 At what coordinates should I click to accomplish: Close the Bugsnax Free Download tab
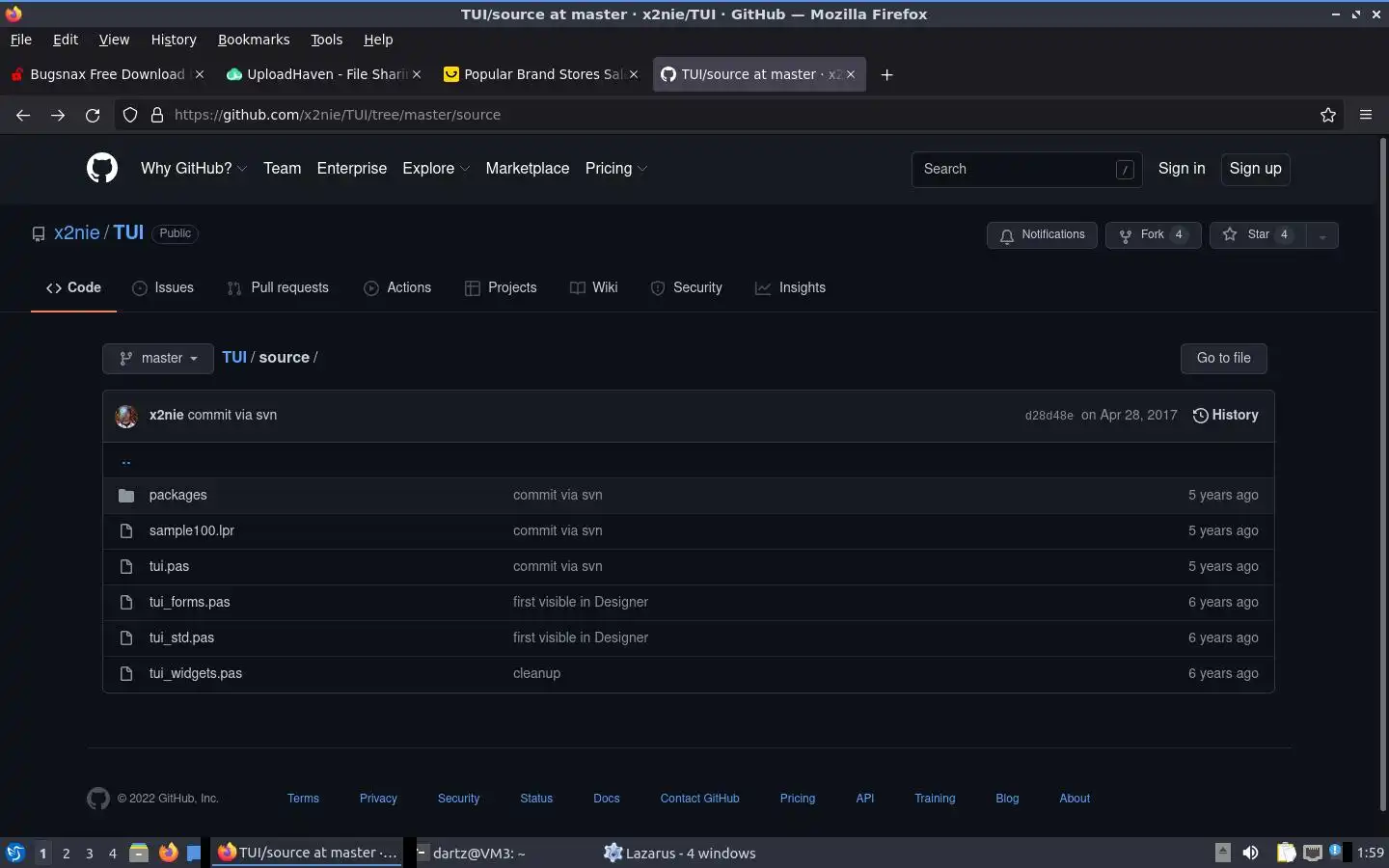[x=200, y=74]
